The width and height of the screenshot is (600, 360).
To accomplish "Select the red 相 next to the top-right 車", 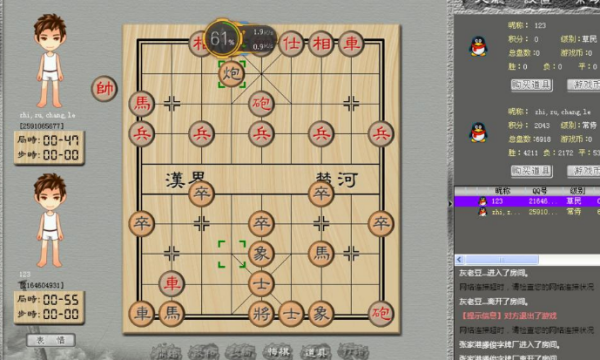I will (x=321, y=44).
